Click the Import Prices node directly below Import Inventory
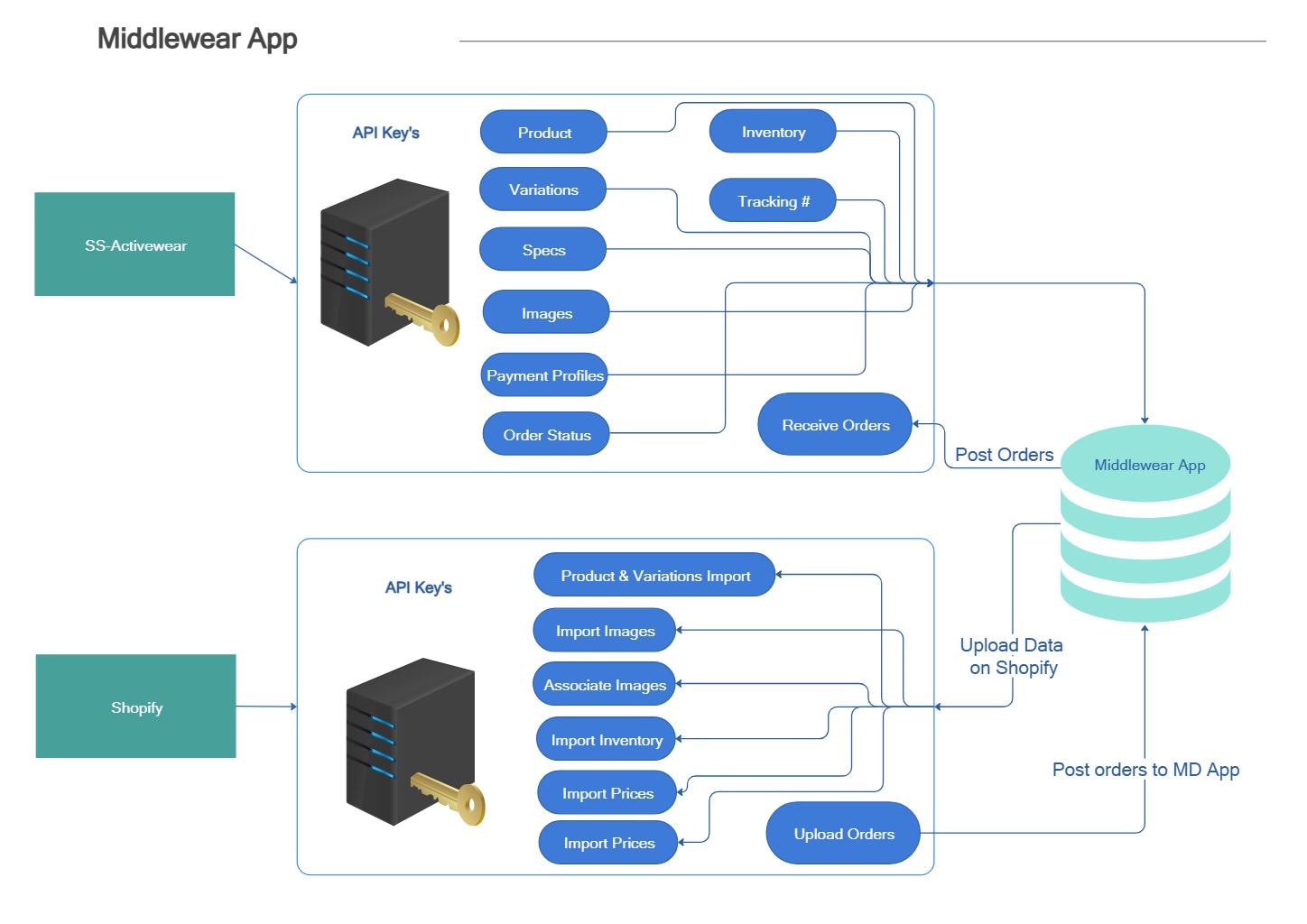This screenshot has width=1307, height=924. coord(607,792)
